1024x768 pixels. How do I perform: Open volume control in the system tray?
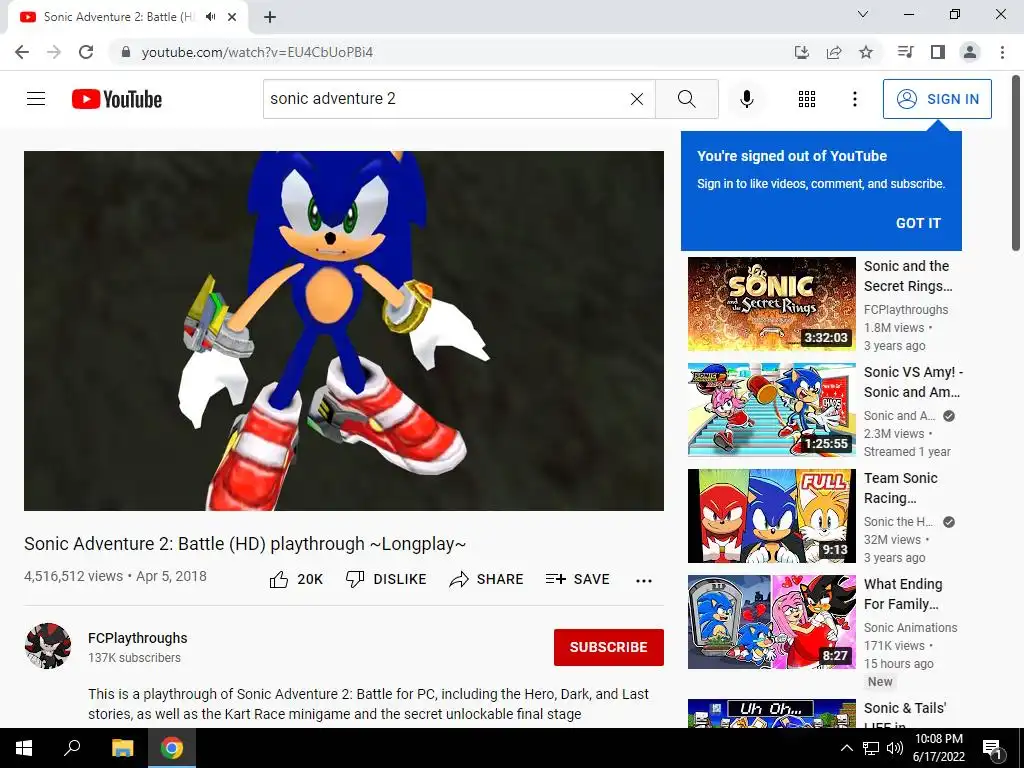click(895, 748)
